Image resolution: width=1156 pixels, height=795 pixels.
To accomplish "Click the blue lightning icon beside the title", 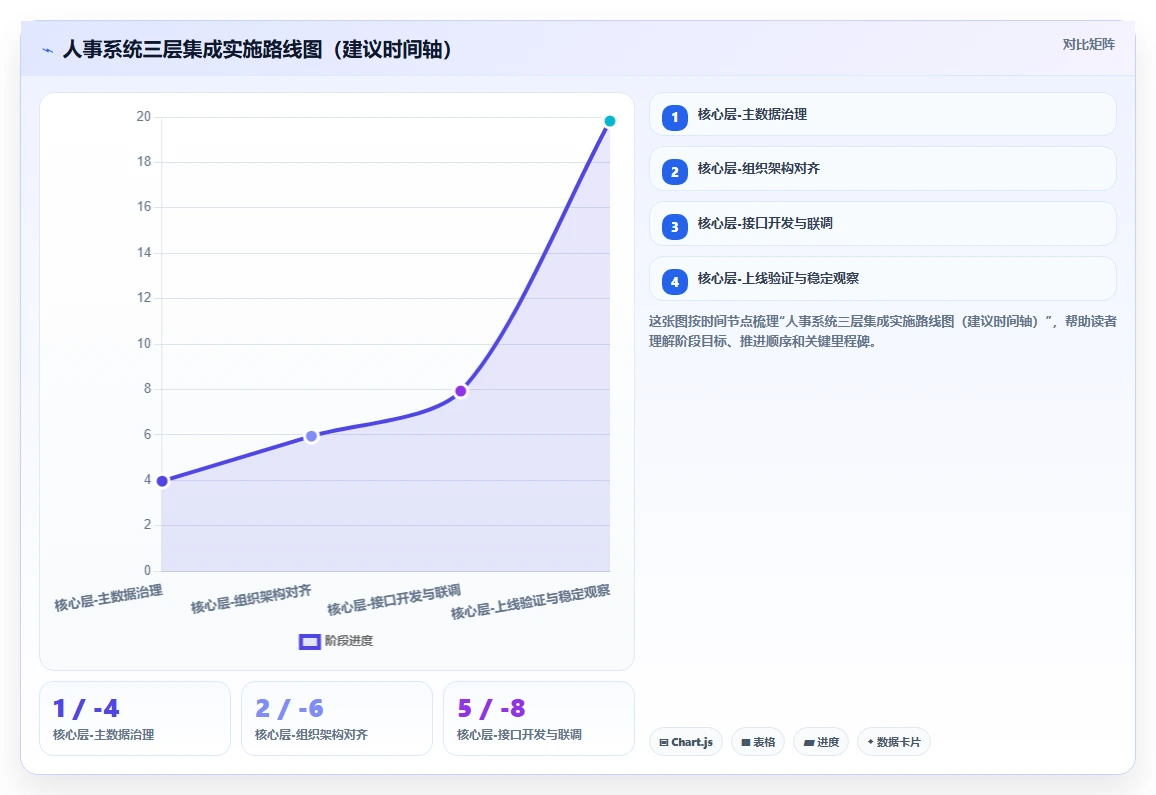I will pyautogui.click(x=48, y=50).
